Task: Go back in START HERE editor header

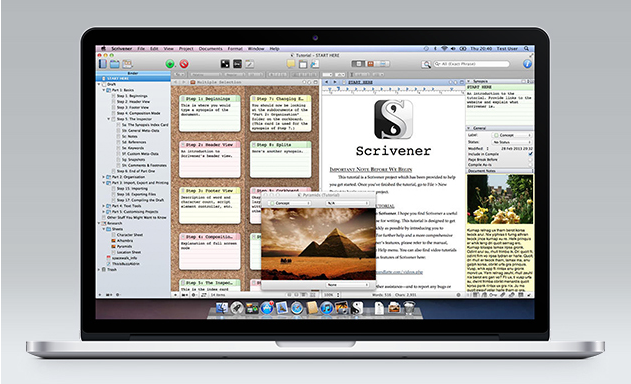Action: pos(327,82)
